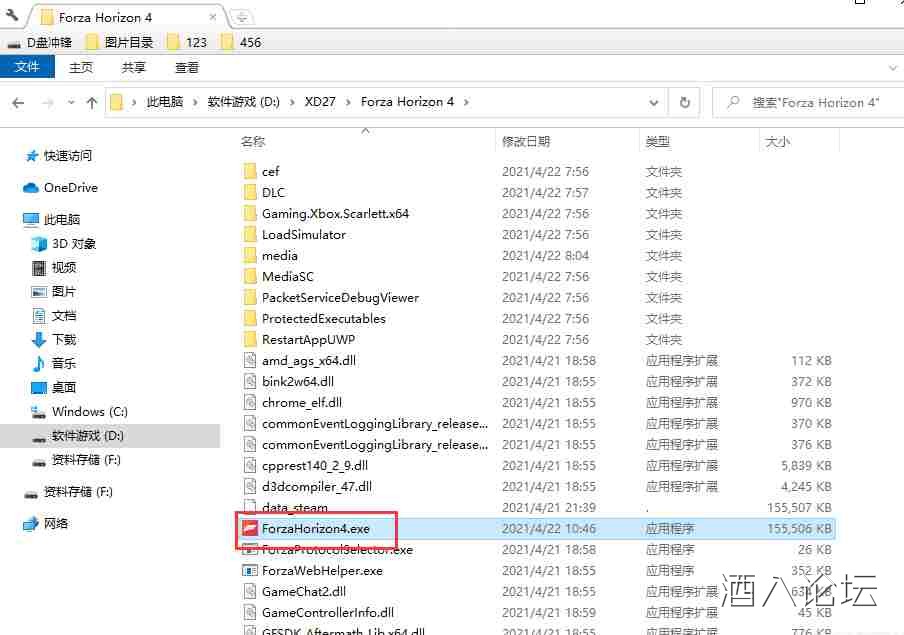Click the Forza Horizon 4 search box
This screenshot has height=635, width=904.
pyautogui.click(x=807, y=103)
